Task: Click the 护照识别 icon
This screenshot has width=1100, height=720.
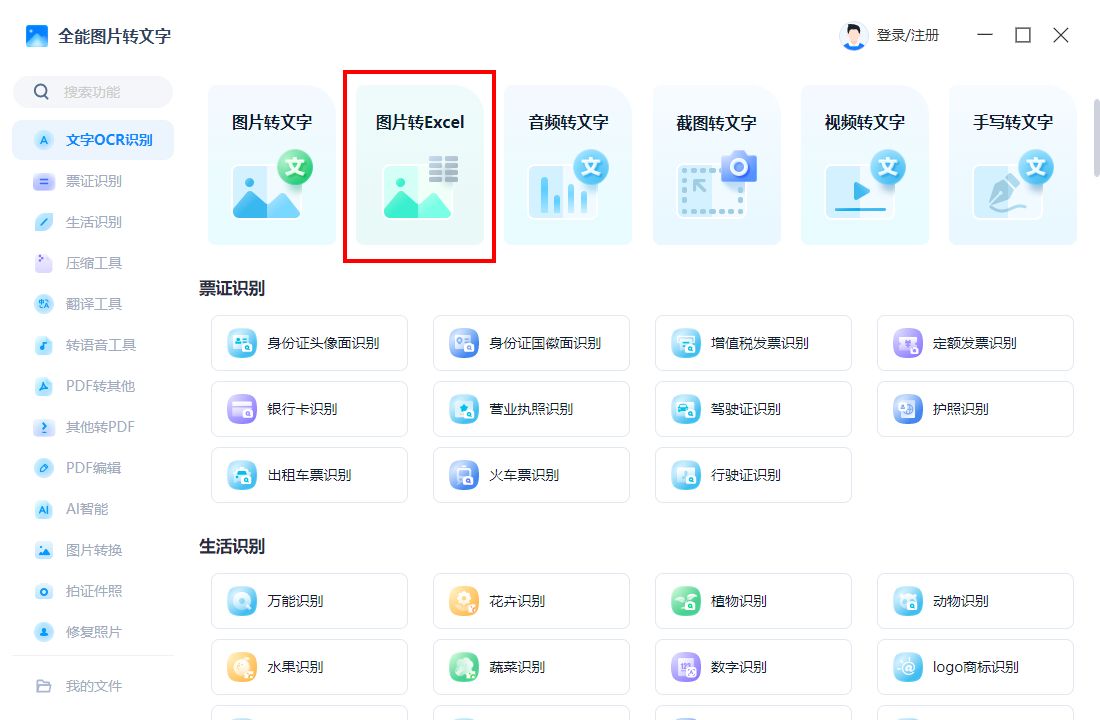Action: [x=907, y=409]
